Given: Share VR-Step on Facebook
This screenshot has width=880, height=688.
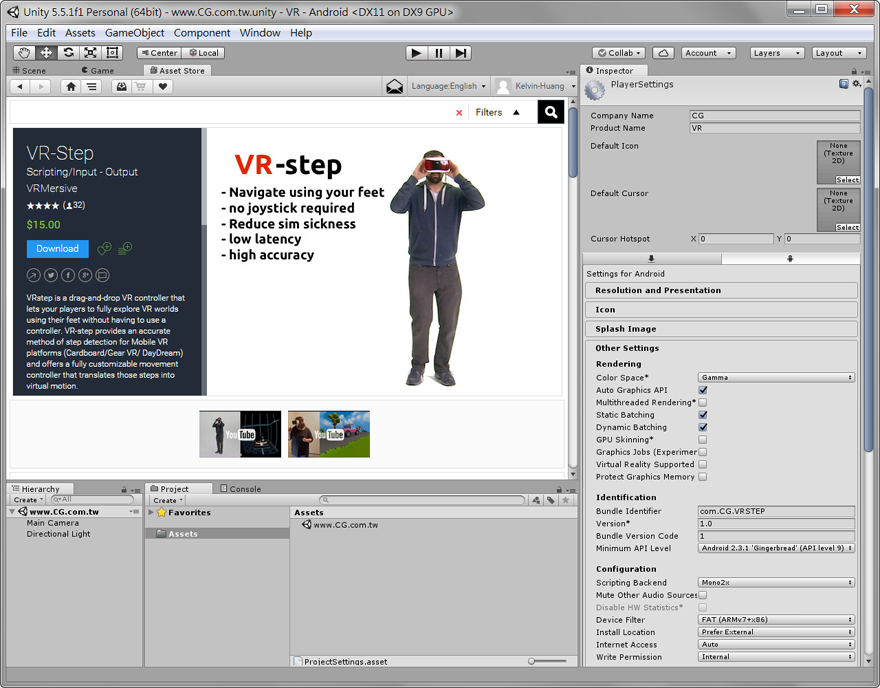Looking at the screenshot, I should pos(68,275).
